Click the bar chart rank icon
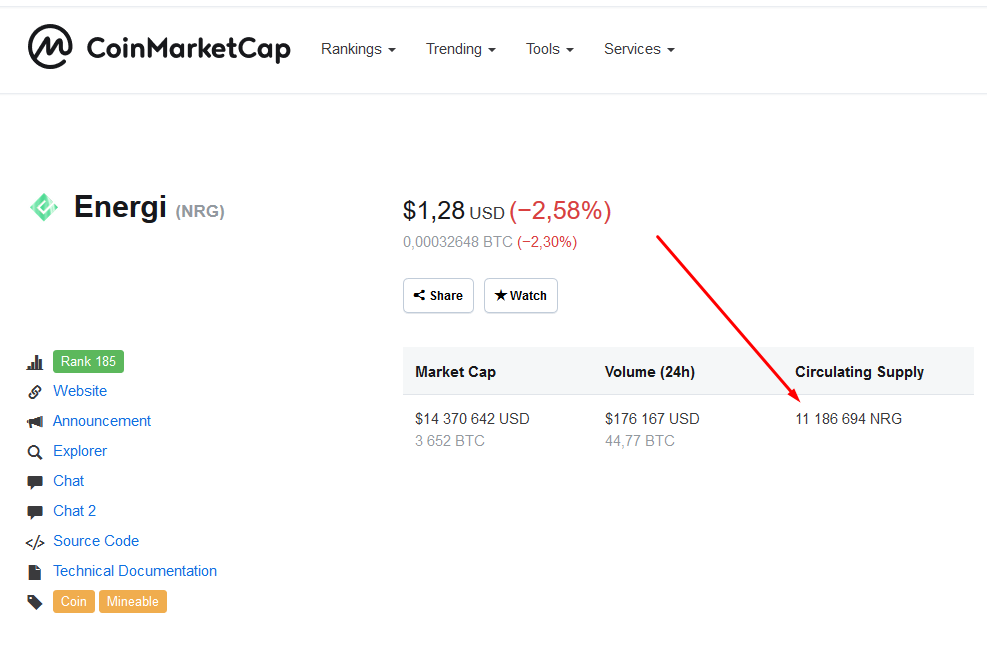The image size is (987, 649). point(35,362)
